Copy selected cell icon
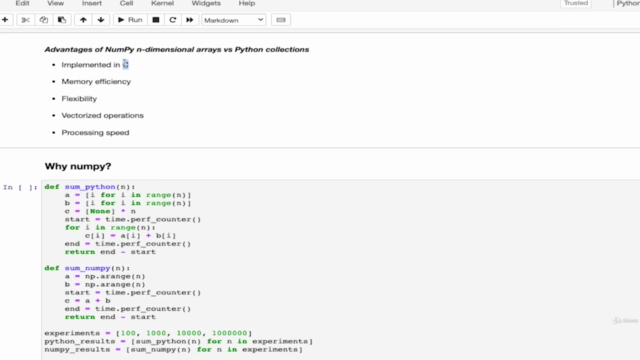Screen dimensions: 640x360 tap(44, 20)
